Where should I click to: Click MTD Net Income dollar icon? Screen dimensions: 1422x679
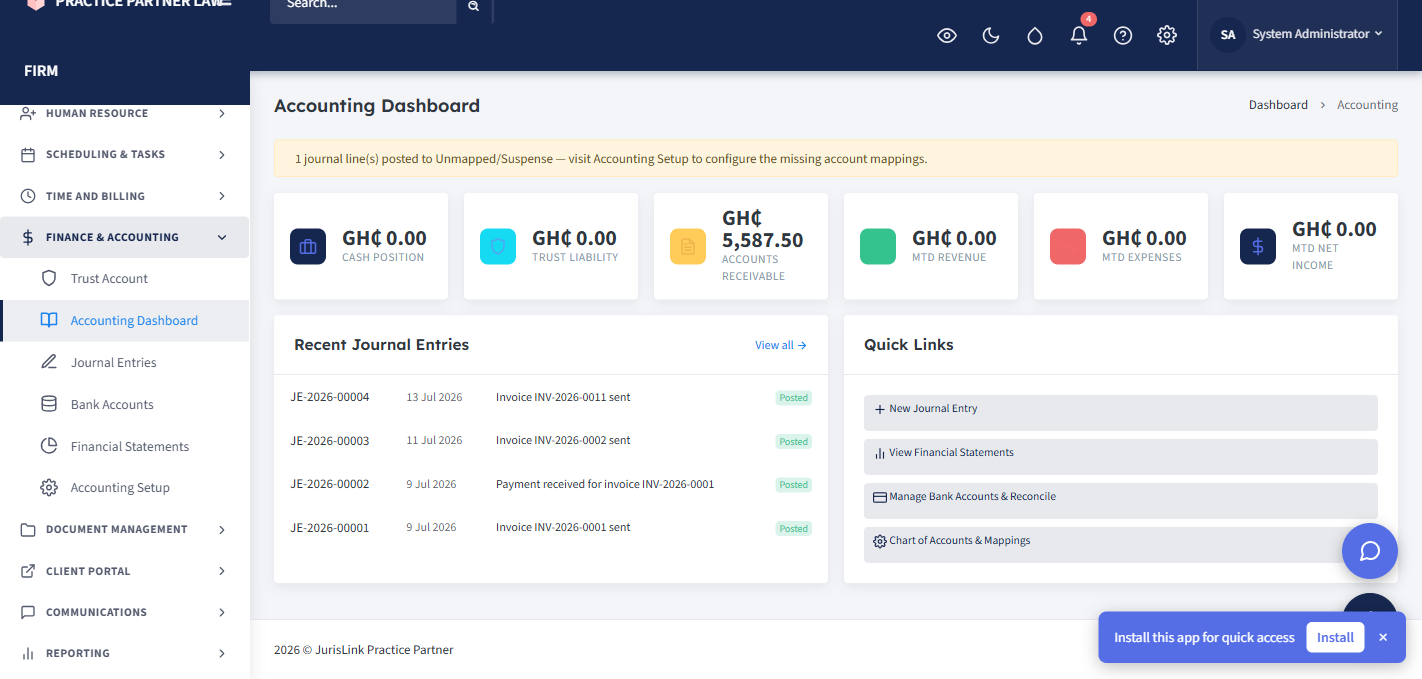(1258, 247)
